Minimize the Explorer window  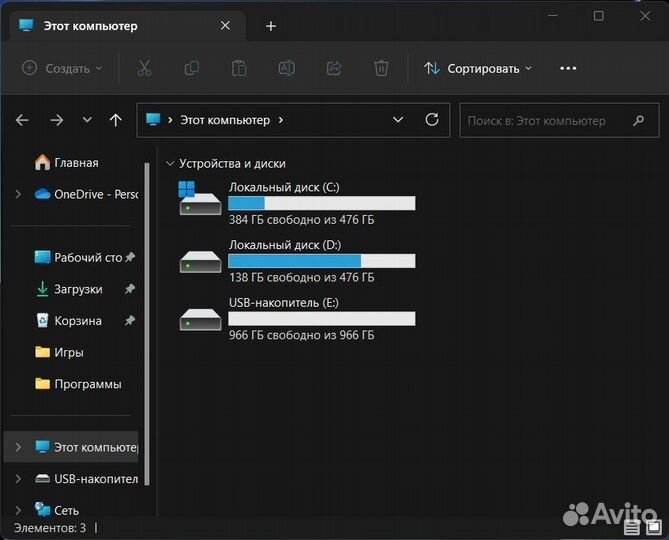tap(553, 16)
